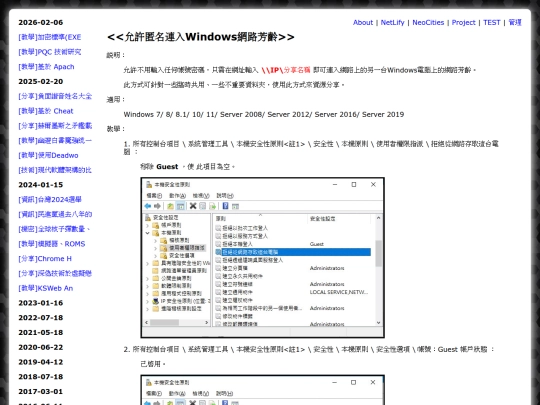Viewport: 540px width, 405px height.
Task: Expand the 2021-05-18 date group
Action: (41, 332)
